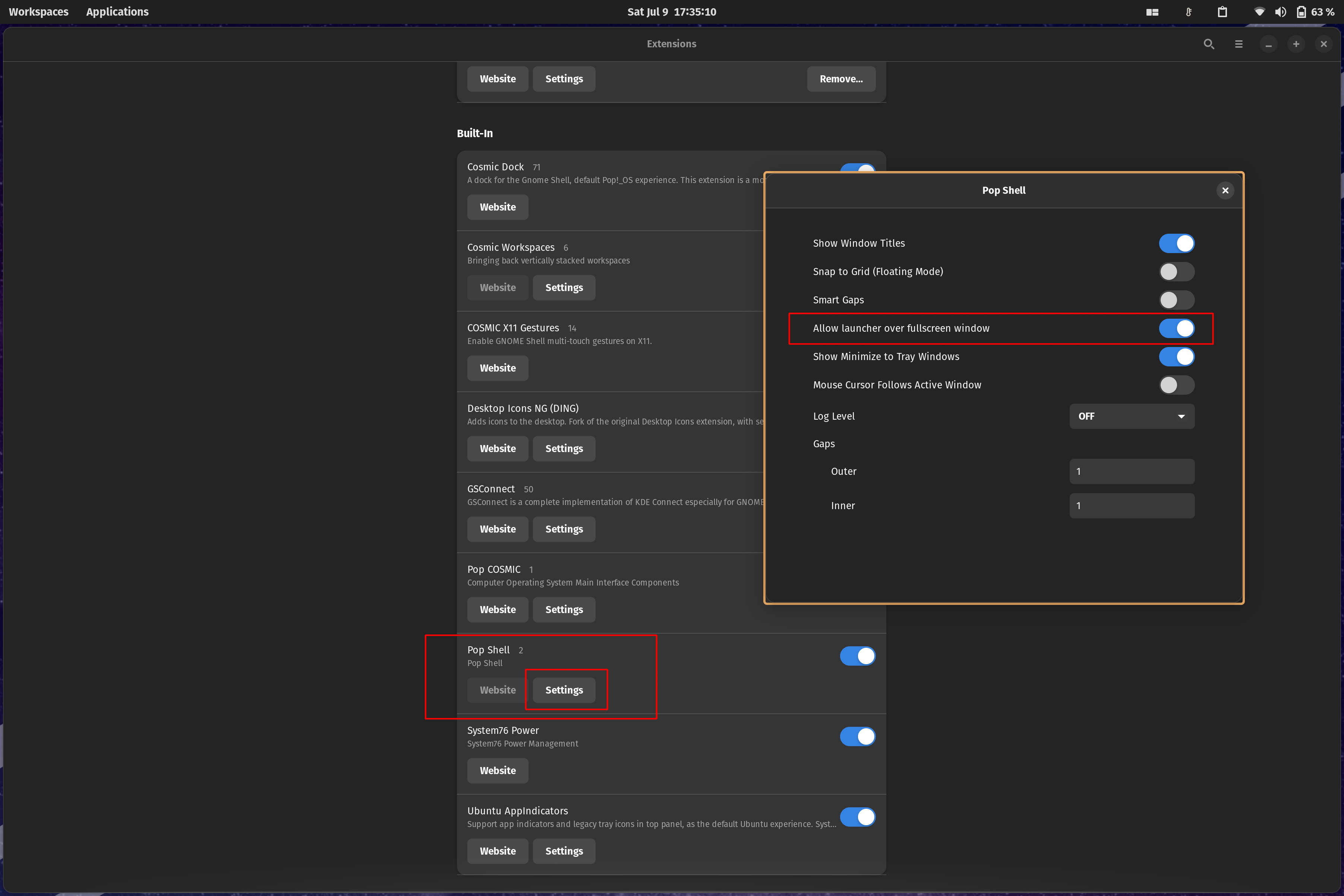Click the clipboard icon in the top bar

coord(1222,12)
